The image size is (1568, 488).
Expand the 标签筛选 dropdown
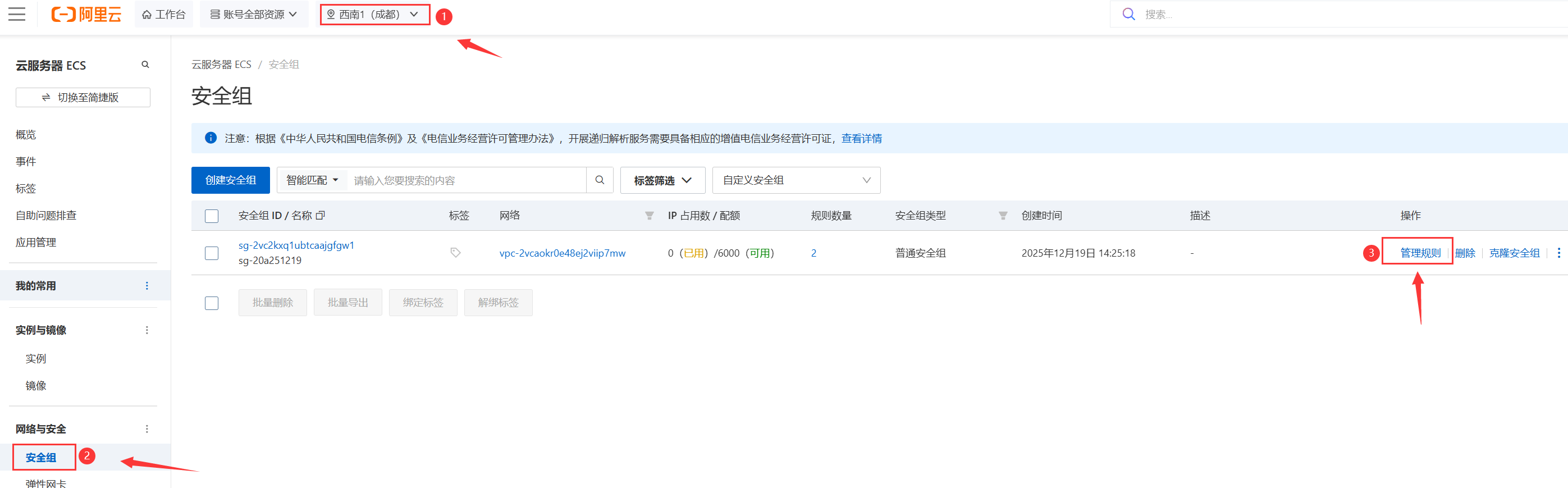tap(662, 180)
